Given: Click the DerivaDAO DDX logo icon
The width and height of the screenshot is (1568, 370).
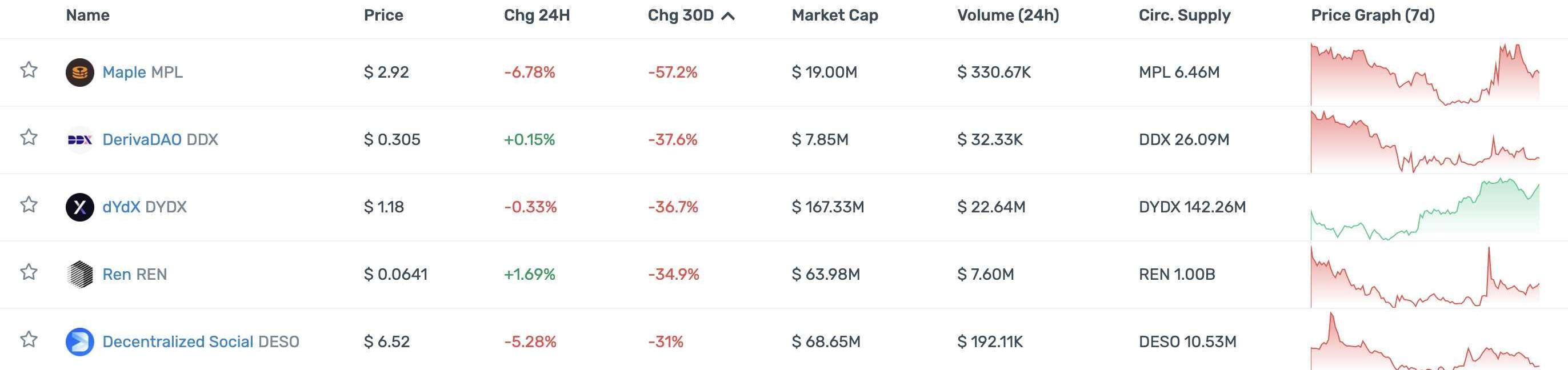Looking at the screenshot, I should click(x=80, y=140).
